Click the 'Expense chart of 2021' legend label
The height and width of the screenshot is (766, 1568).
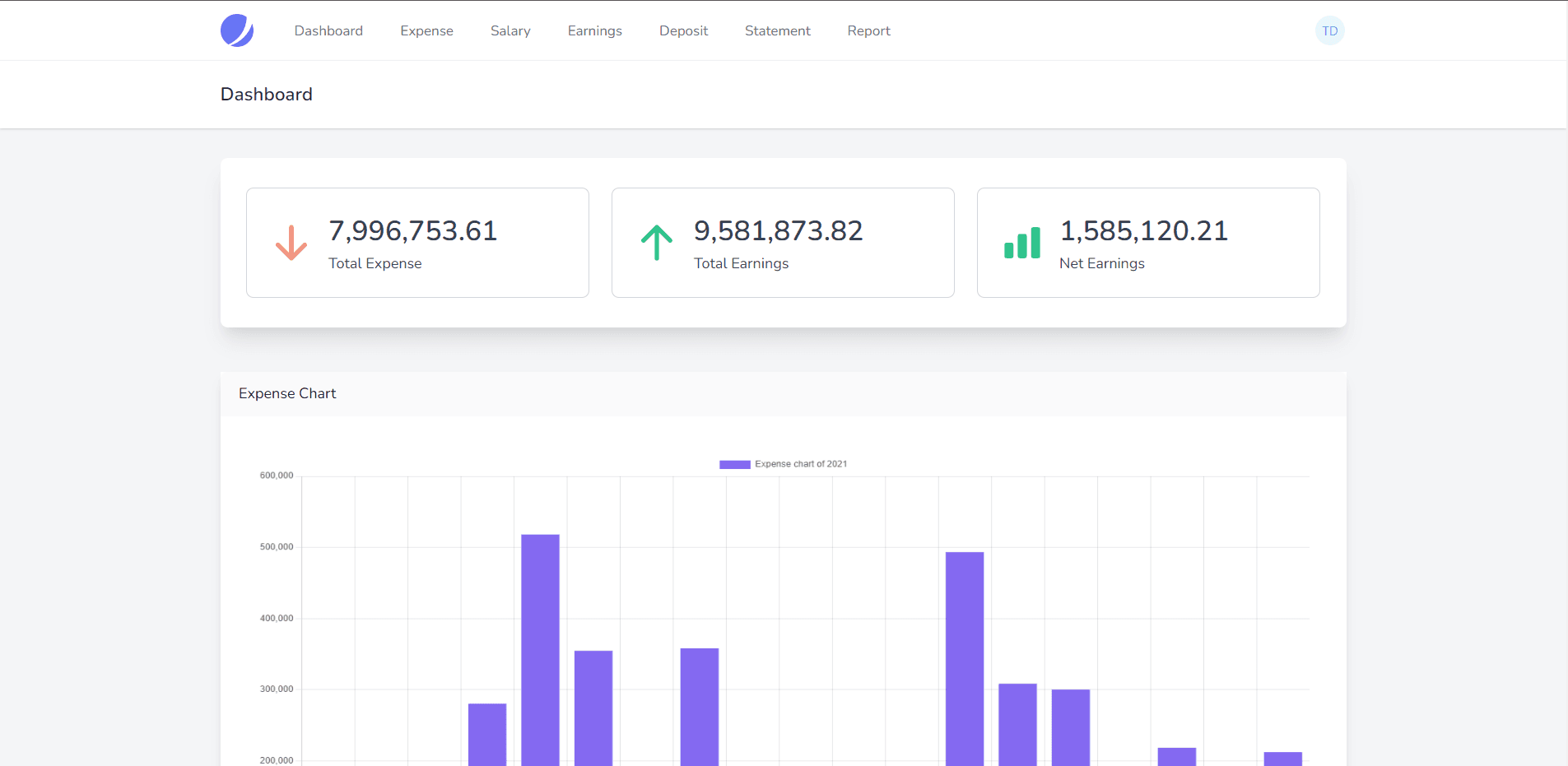pos(801,464)
